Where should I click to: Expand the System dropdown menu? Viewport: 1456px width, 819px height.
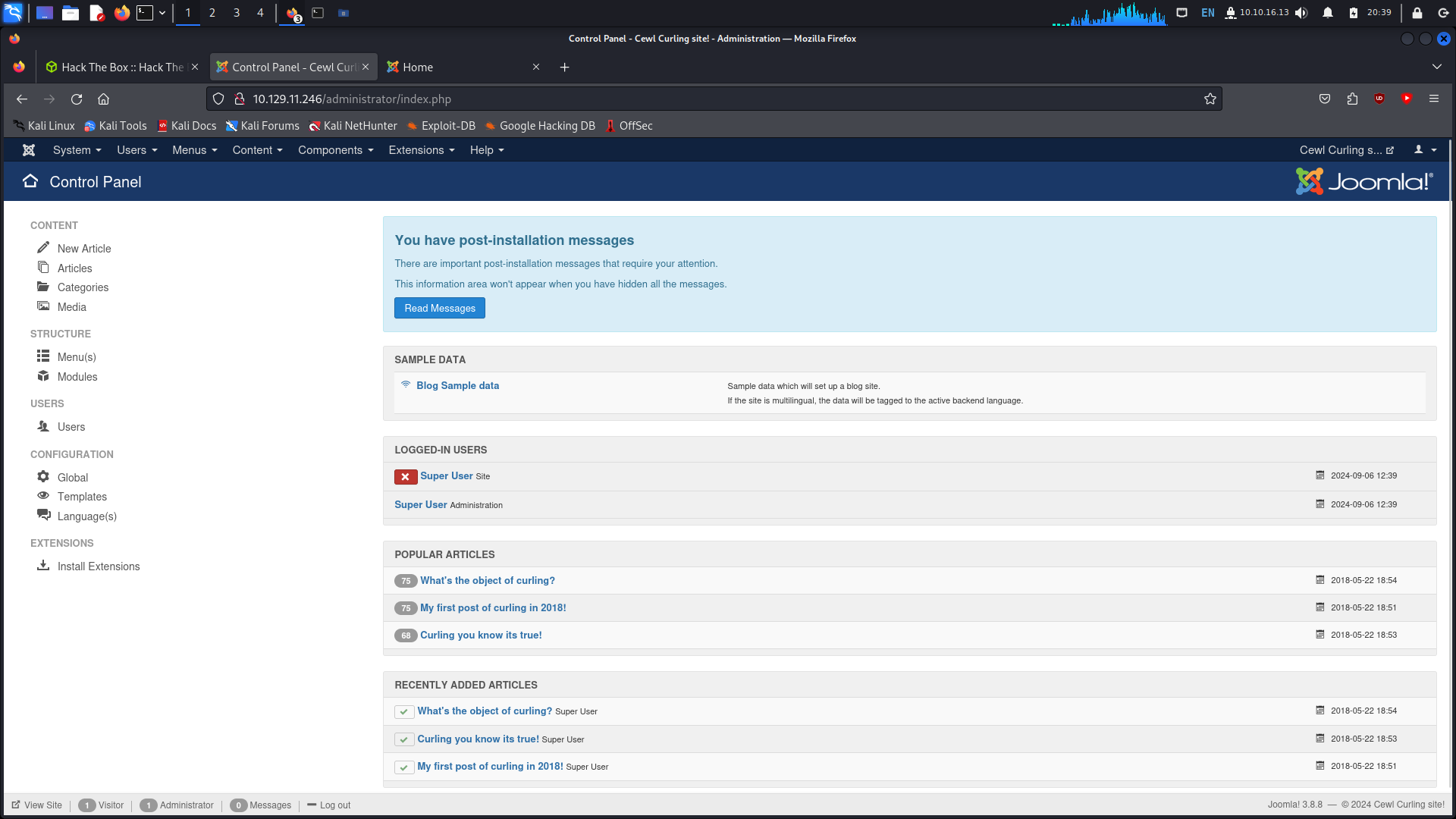click(77, 150)
